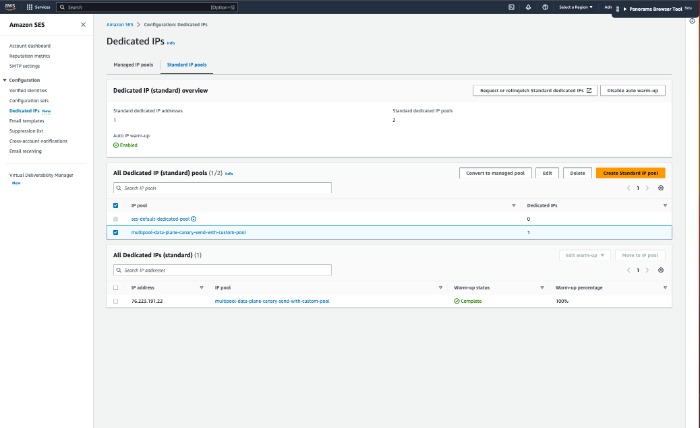Image resolution: width=700 pixels, height=428 pixels.
Task: Check the 76.223.191.22 IP address row
Action: [x=115, y=300]
